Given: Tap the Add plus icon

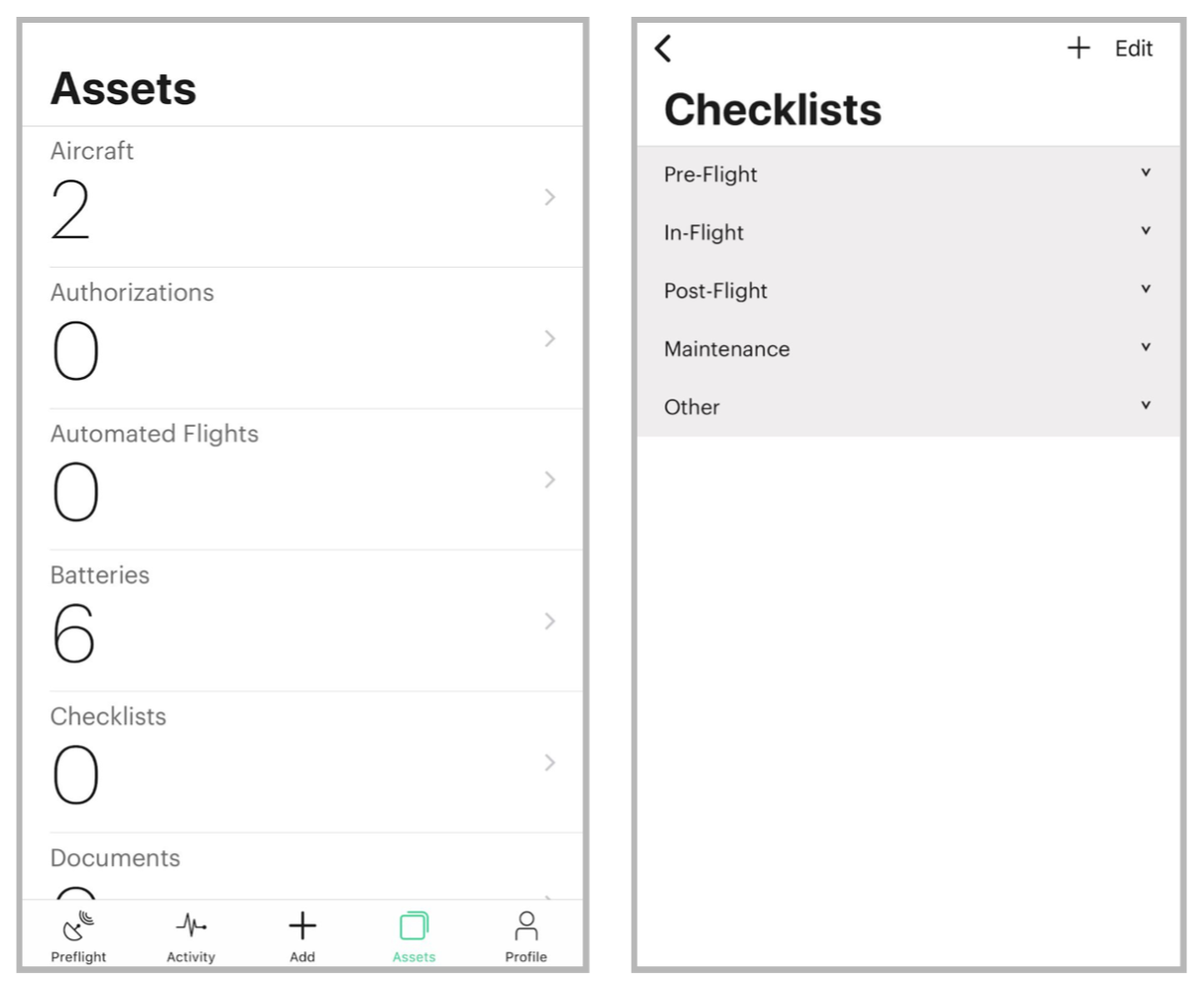Looking at the screenshot, I should click(301, 926).
